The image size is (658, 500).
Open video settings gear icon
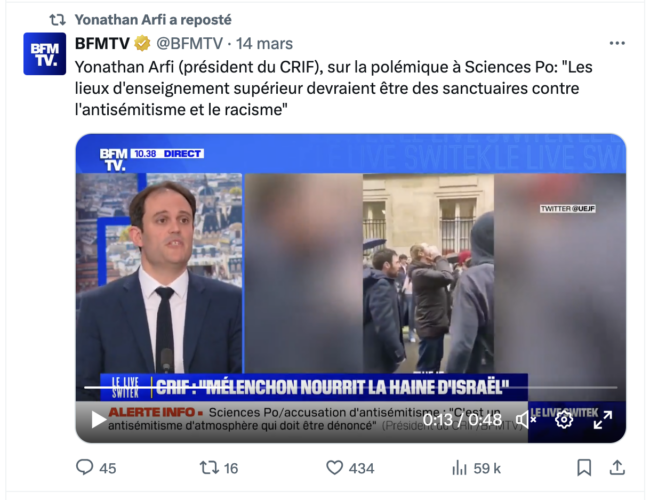564,419
